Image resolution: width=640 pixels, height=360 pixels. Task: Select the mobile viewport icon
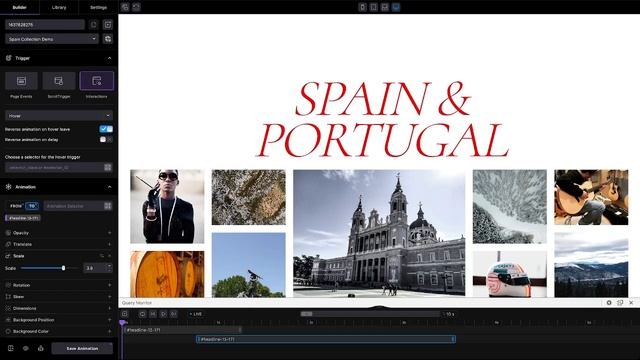tap(362, 7)
